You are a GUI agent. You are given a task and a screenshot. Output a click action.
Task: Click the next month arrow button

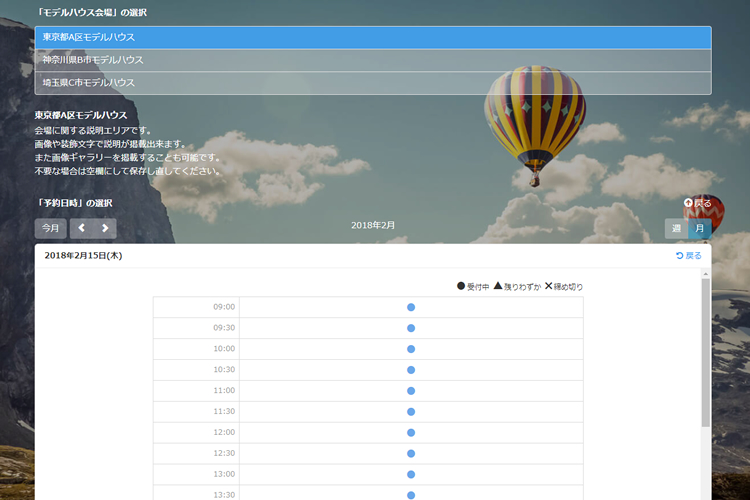(x=104, y=229)
